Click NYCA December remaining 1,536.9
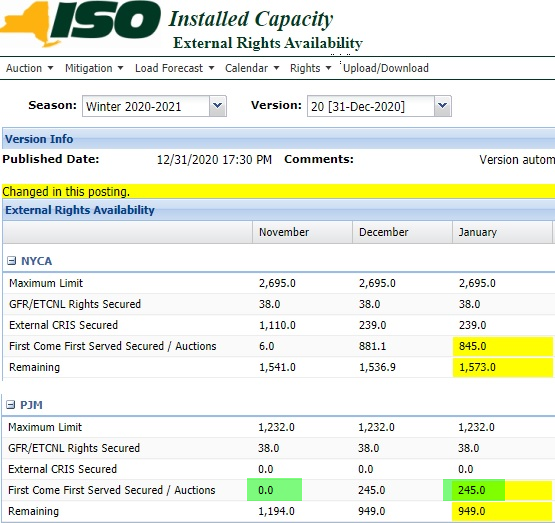 pyautogui.click(x=377, y=367)
